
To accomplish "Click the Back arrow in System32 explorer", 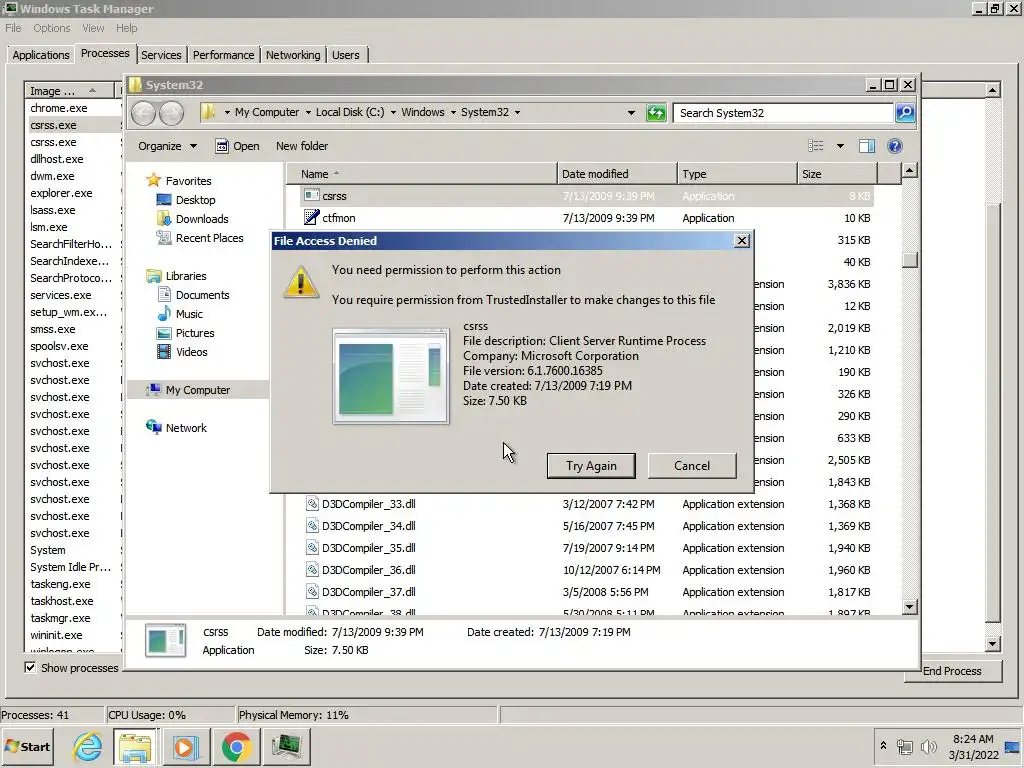I will click(143, 113).
